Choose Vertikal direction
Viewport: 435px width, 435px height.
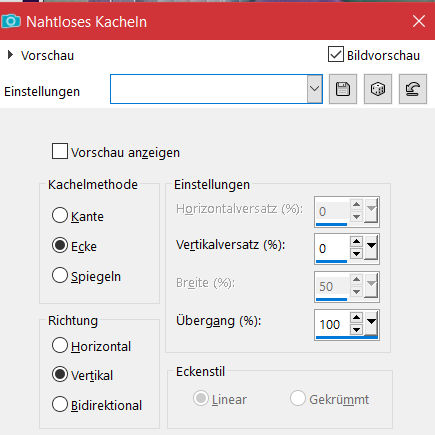(x=60, y=375)
